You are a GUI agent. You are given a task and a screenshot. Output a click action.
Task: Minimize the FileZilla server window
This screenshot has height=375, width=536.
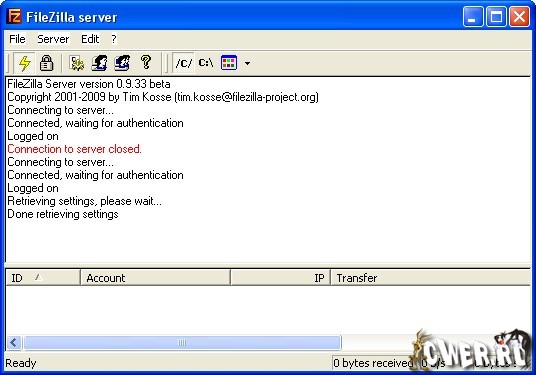coord(473,17)
